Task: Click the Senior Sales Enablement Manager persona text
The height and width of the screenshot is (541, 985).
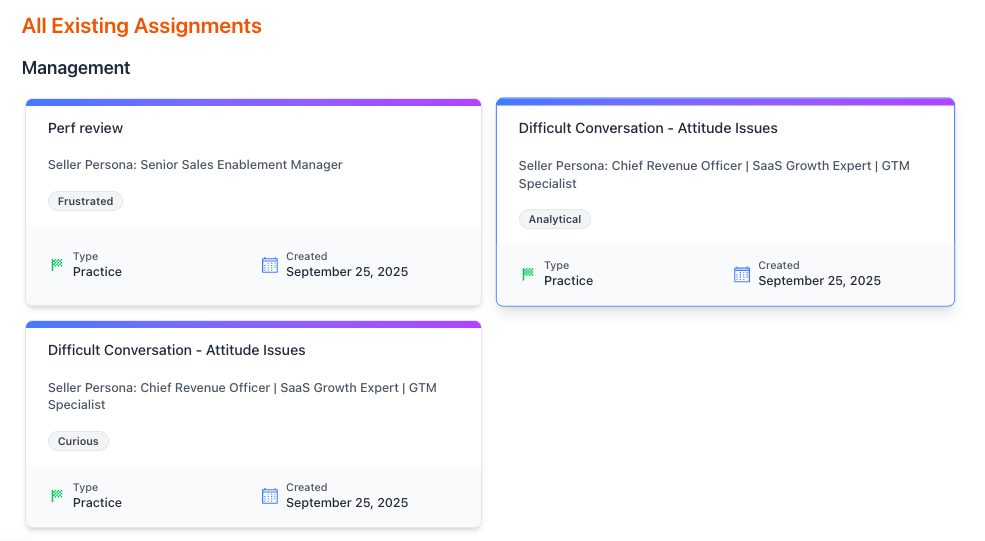Action: pyautogui.click(x=241, y=165)
